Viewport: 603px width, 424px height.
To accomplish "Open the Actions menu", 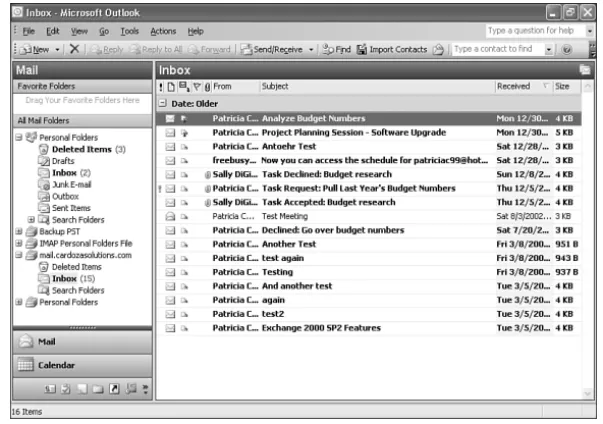I will (x=163, y=31).
